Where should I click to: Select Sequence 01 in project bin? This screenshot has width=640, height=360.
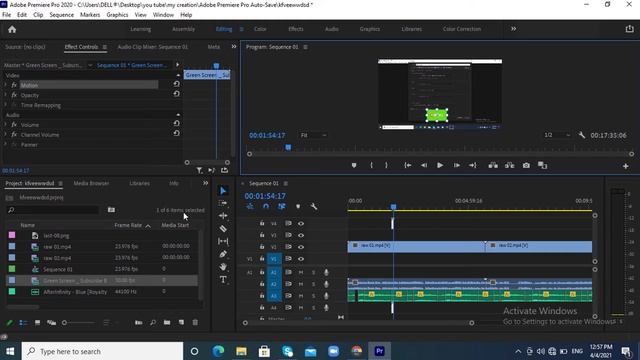coord(58,269)
